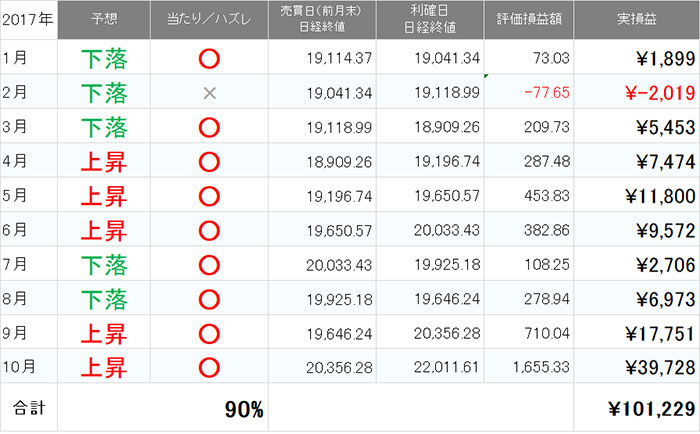Select the 実損益 column header

(636, 20)
